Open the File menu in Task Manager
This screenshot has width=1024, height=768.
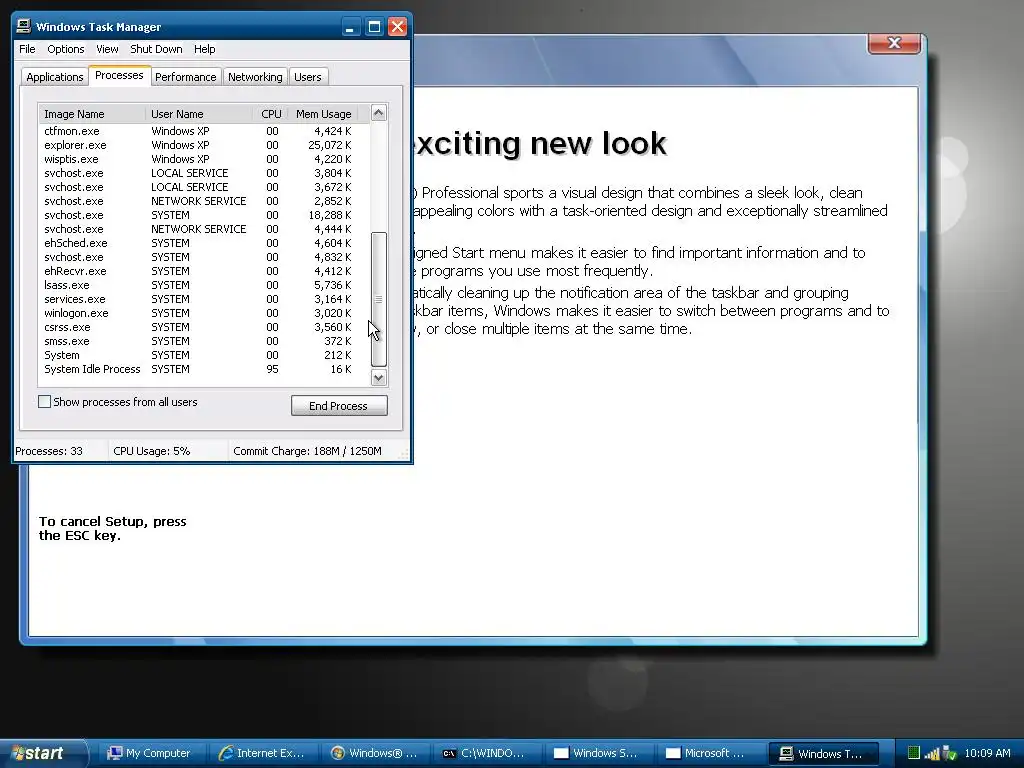[x=27, y=49]
